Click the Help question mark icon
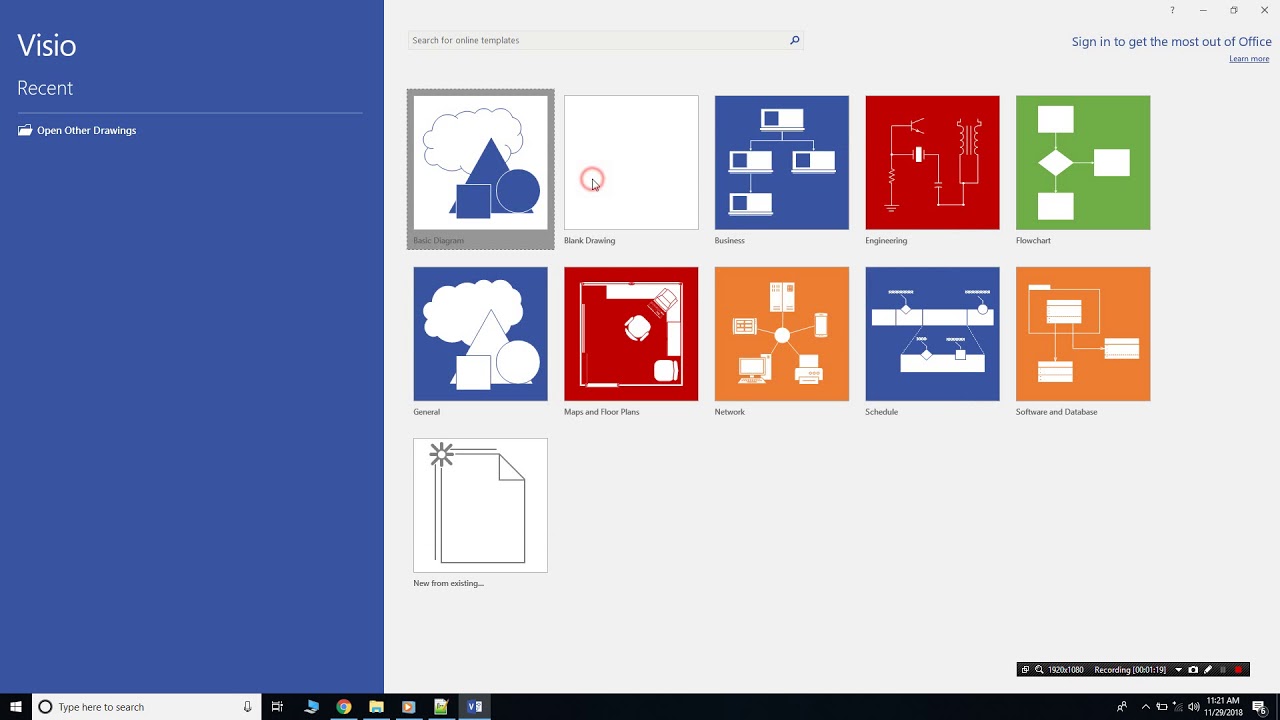The width and height of the screenshot is (1280, 720). pos(1171,10)
